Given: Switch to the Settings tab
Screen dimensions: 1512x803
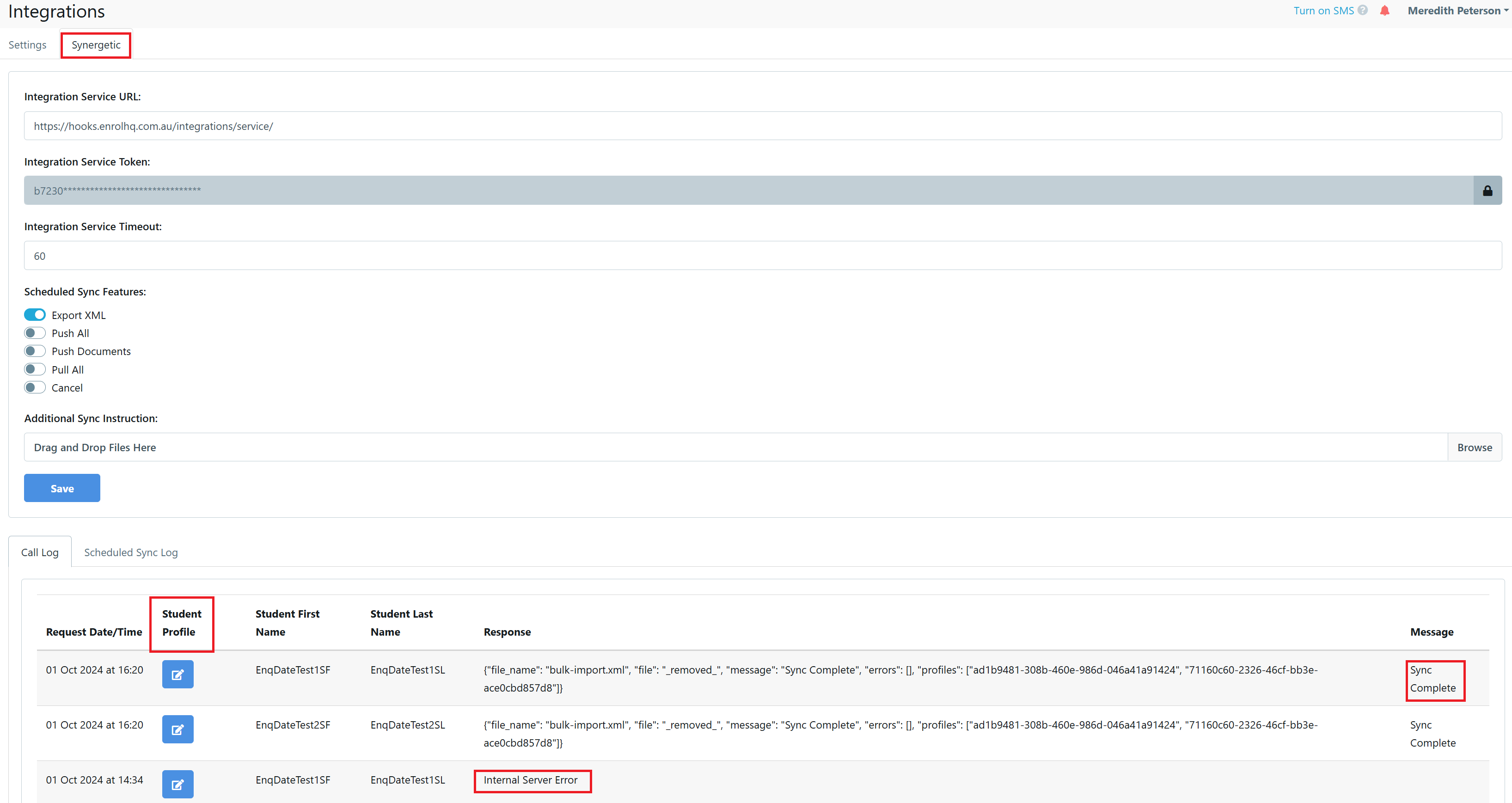Looking at the screenshot, I should point(27,44).
